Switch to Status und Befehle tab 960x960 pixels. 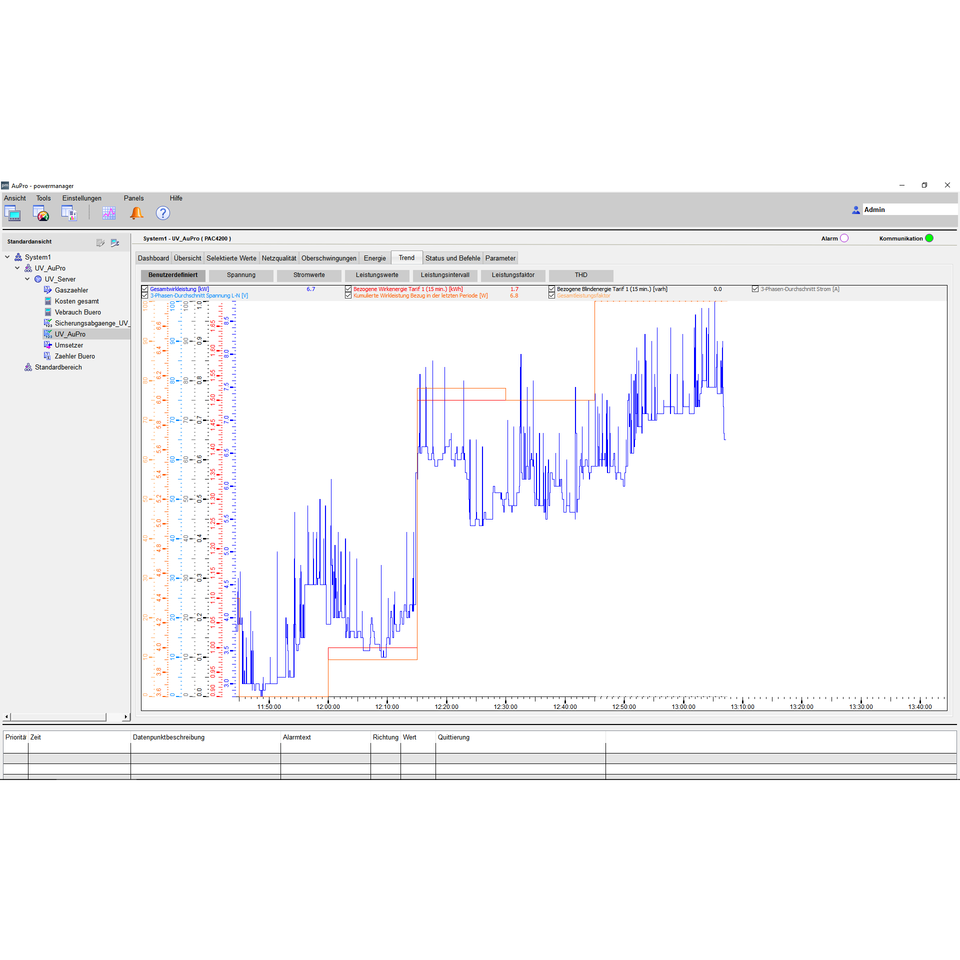point(453,258)
